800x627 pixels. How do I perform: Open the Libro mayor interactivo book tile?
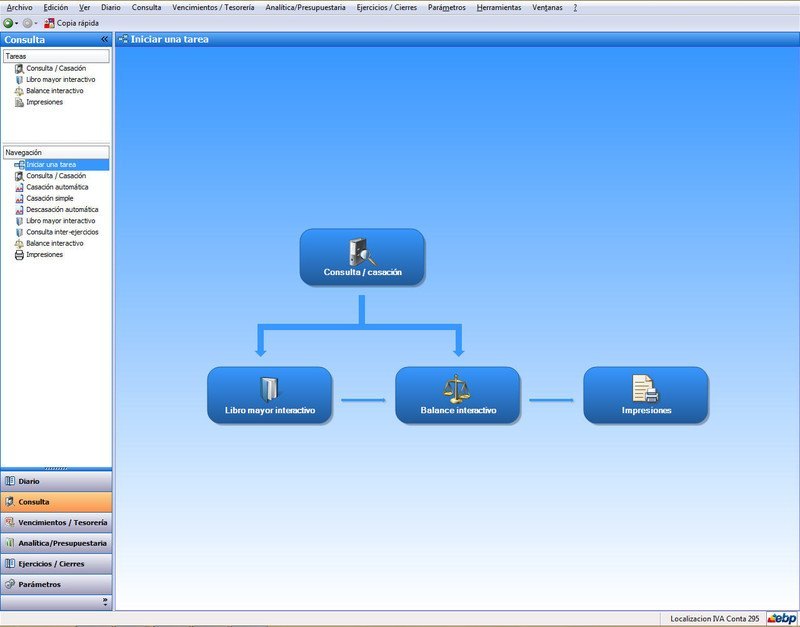tap(269, 395)
